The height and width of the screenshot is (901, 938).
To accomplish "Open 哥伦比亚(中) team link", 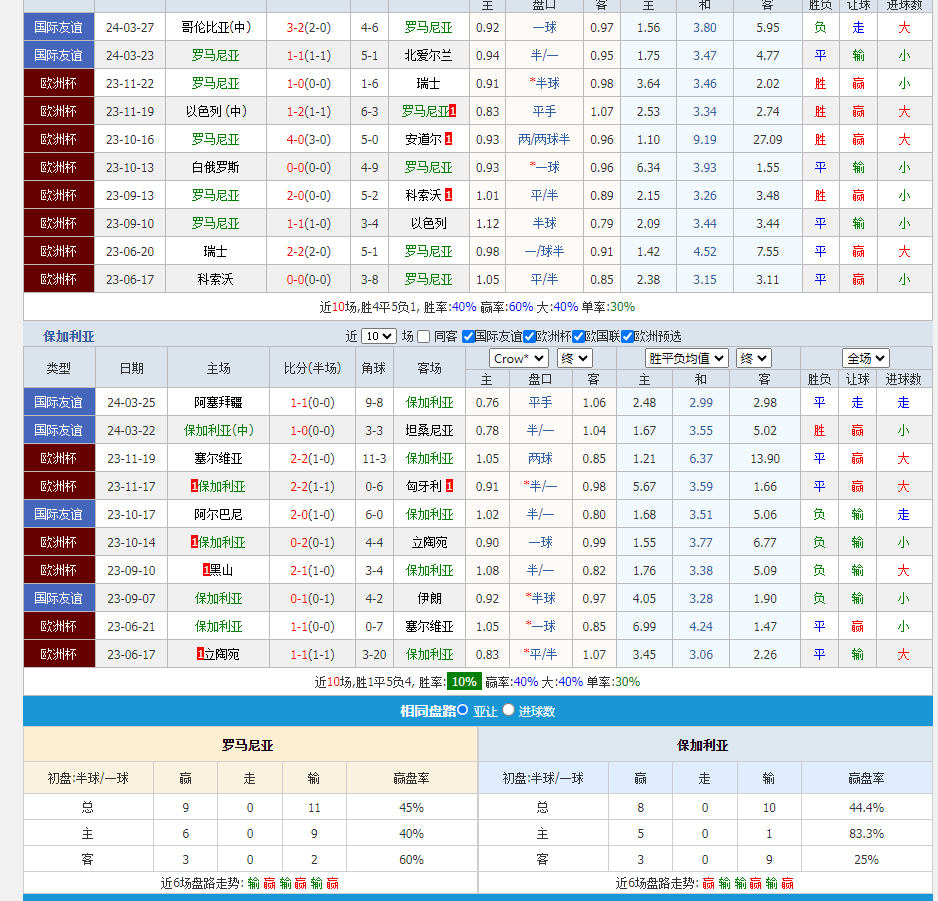I will click(x=216, y=28).
